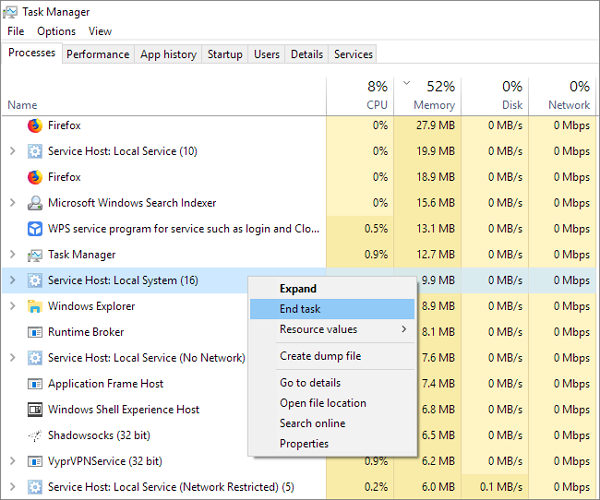Open Resource values submenu arrow
Screen dimensions: 600x500
404,329
